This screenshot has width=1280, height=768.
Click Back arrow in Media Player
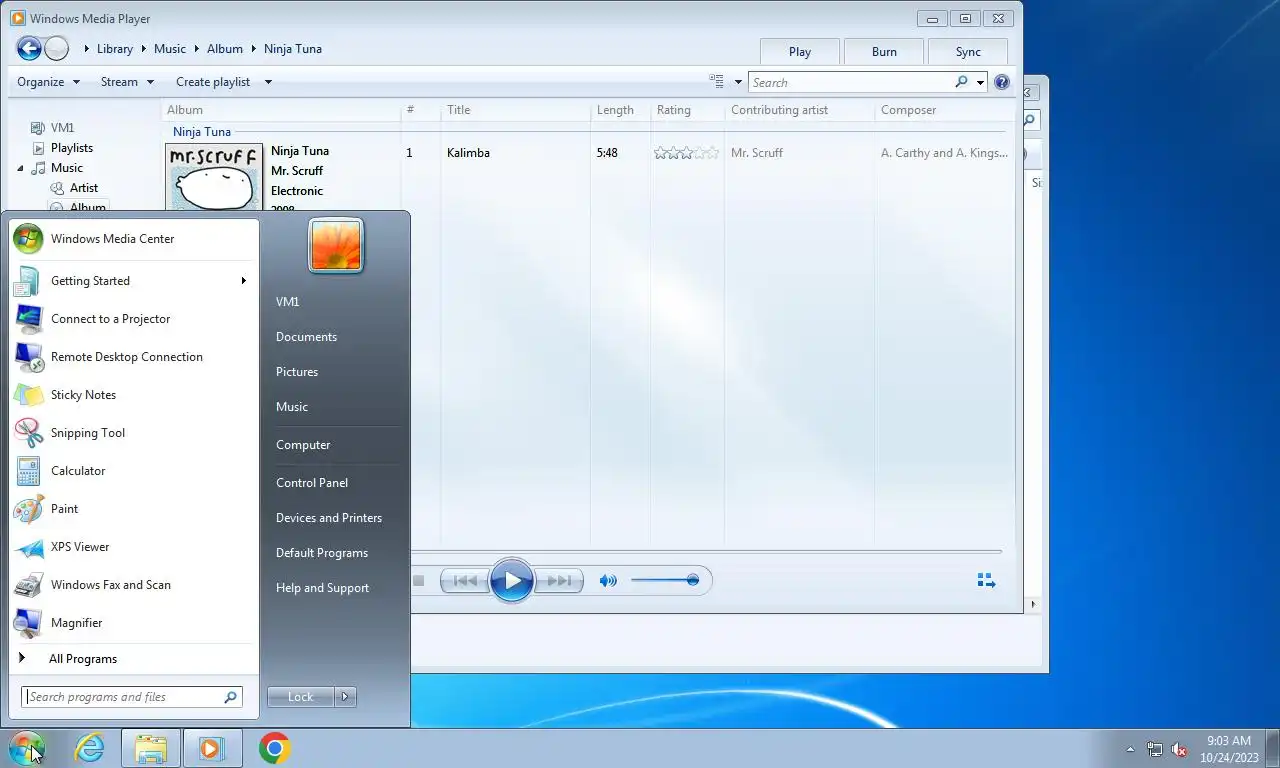[x=29, y=48]
